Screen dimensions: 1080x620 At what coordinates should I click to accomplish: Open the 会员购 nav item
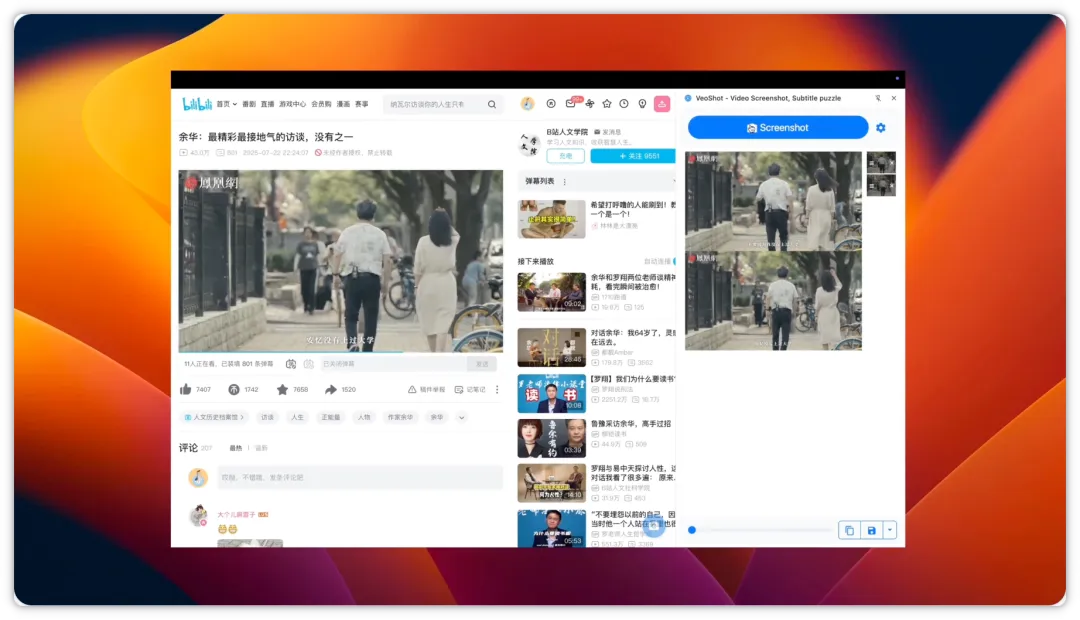click(321, 104)
